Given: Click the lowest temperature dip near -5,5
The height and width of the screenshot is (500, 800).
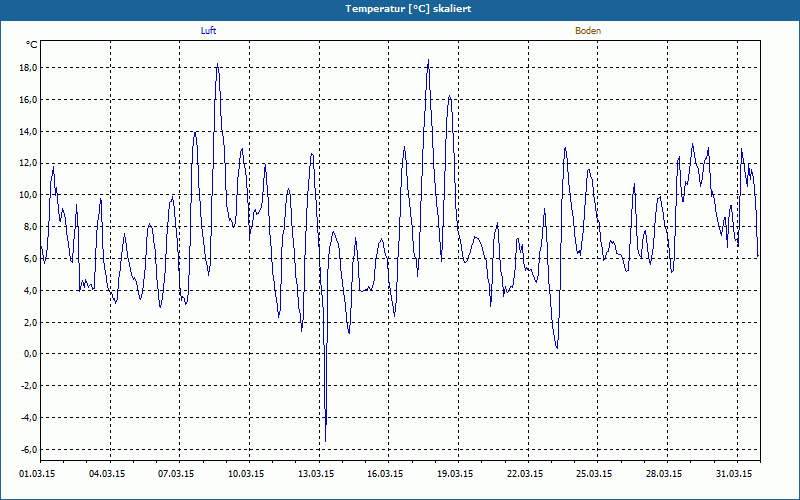Looking at the screenshot, I should (x=326, y=441).
